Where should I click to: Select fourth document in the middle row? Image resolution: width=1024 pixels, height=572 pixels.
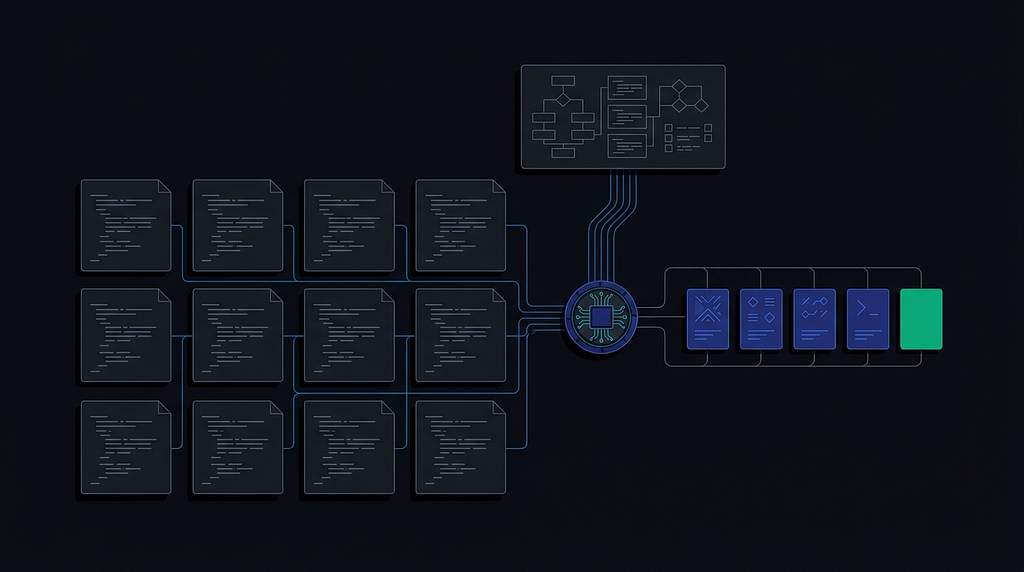pos(460,336)
